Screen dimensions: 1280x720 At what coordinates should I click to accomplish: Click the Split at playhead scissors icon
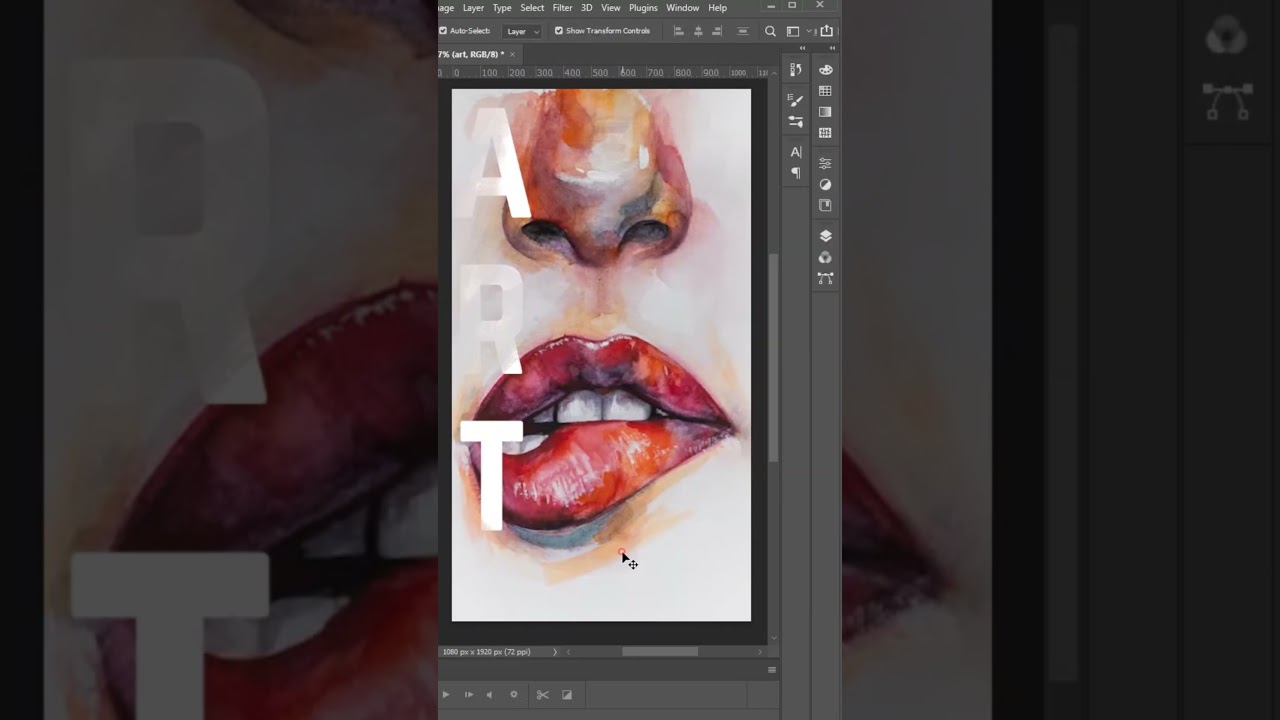[x=542, y=695]
